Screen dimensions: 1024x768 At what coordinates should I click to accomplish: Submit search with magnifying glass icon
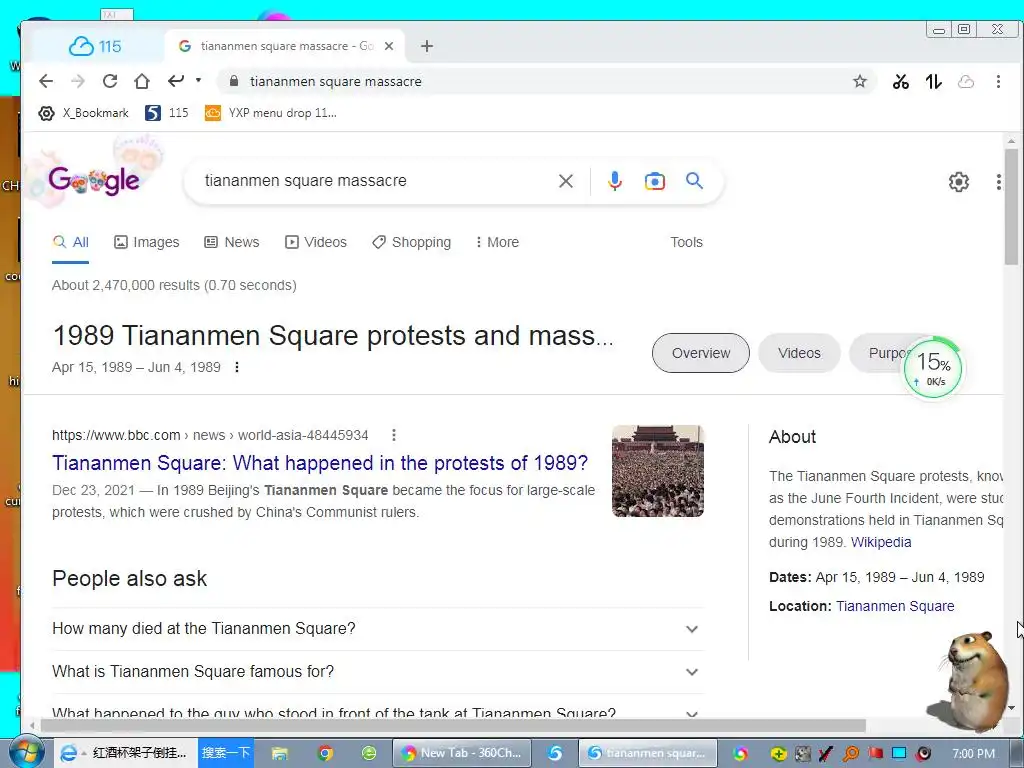point(694,181)
